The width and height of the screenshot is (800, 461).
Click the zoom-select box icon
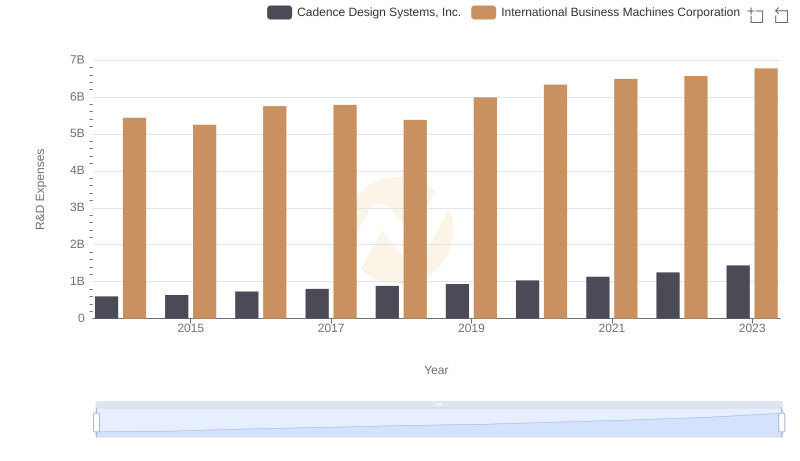click(x=756, y=15)
